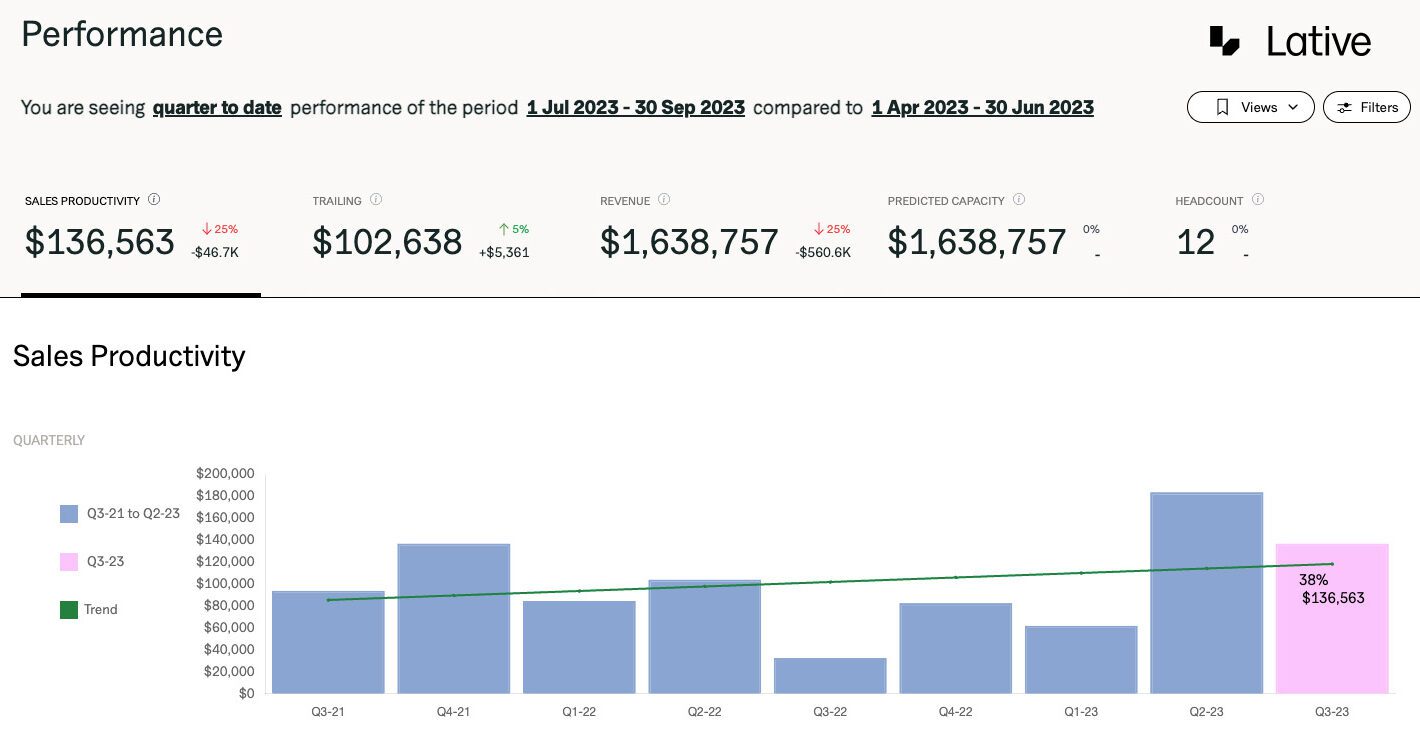
Task: Click the Predicted Capacity info icon
Action: [x=1019, y=199]
